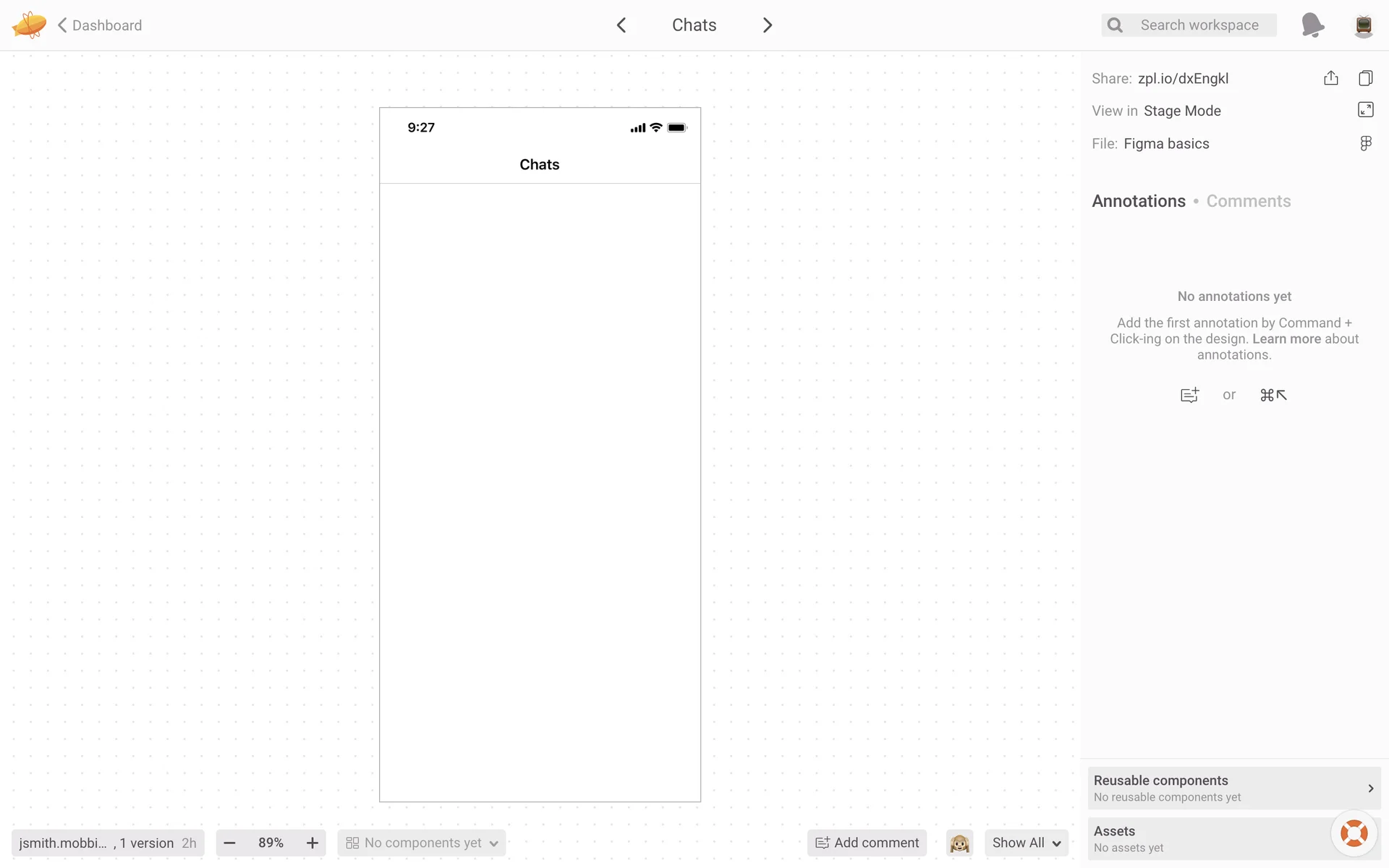
Task: Zoom in with the plus button
Action: [313, 843]
